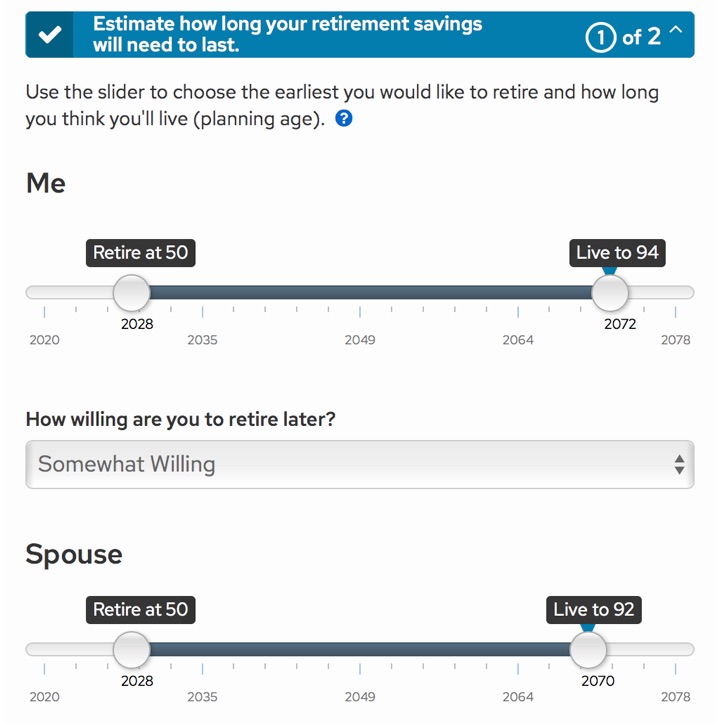Click the 'Retire at 50' tooltip under Me

[140, 253]
